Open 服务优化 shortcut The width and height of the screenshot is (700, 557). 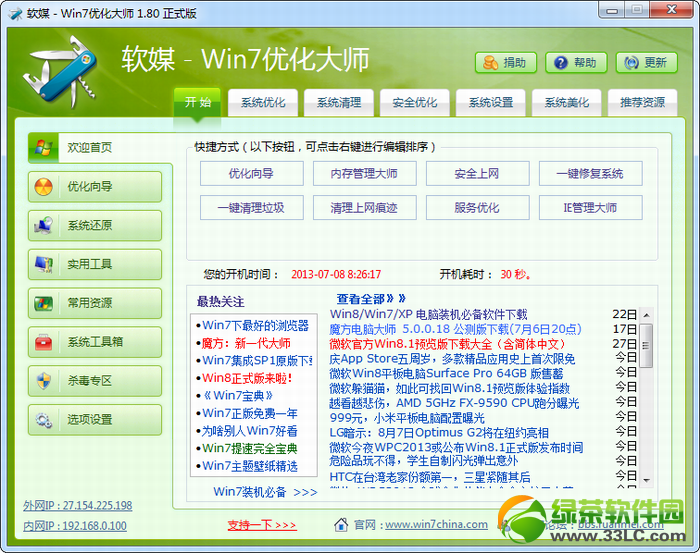click(x=478, y=208)
